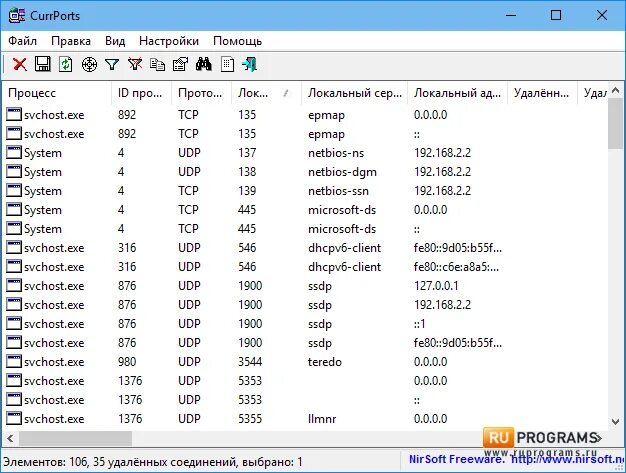Click status text Элементов: 106
The height and width of the screenshot is (473, 626).
[x=46, y=462]
